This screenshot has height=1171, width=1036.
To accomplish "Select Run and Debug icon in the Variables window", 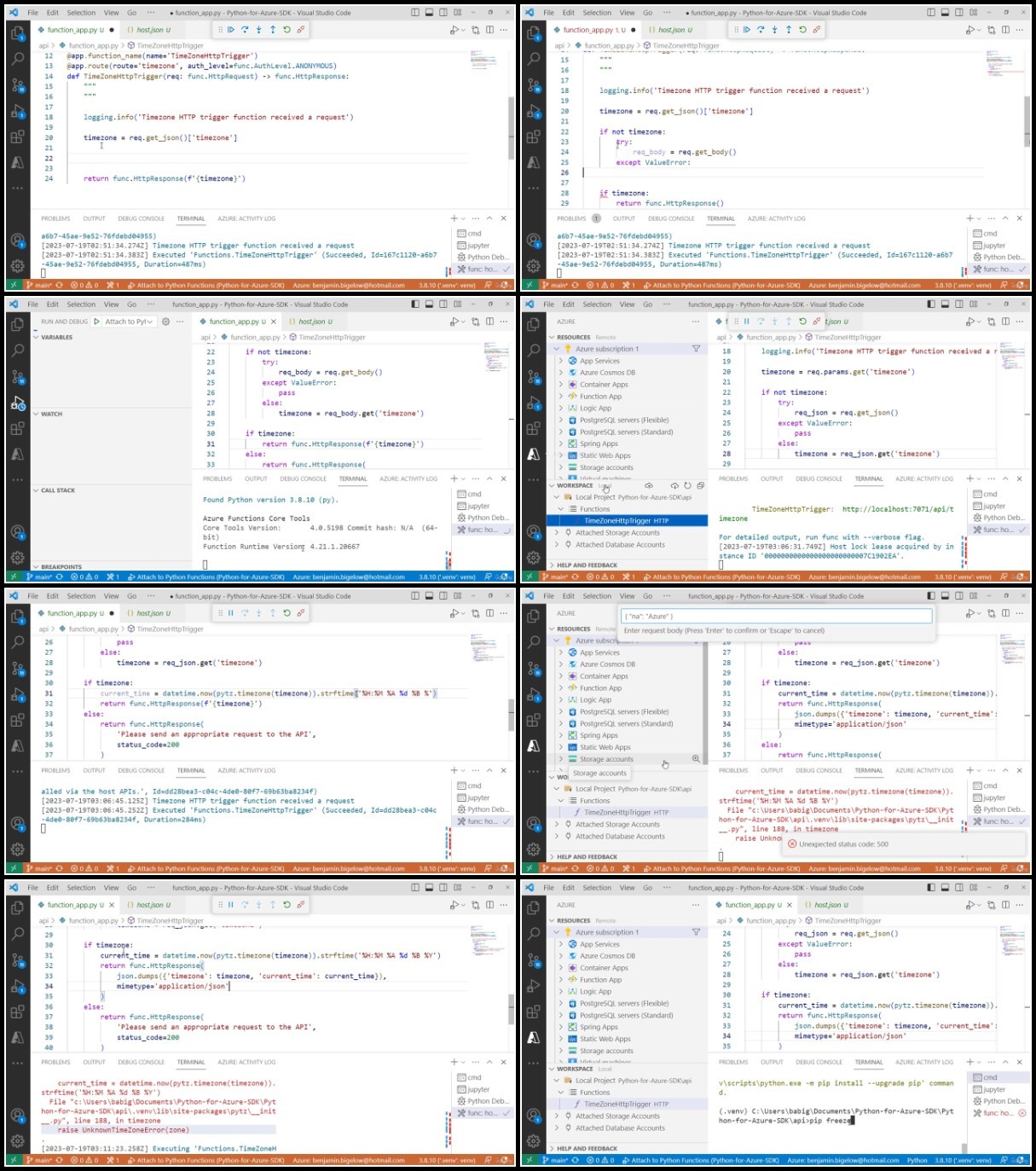I will point(18,403).
